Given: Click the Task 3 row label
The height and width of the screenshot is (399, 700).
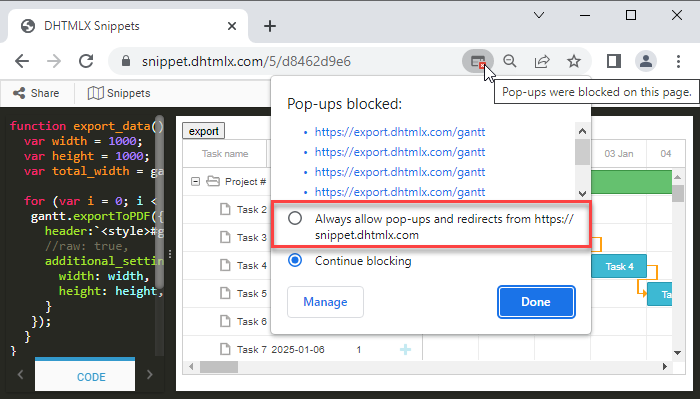Looking at the screenshot, I should 252,238.
